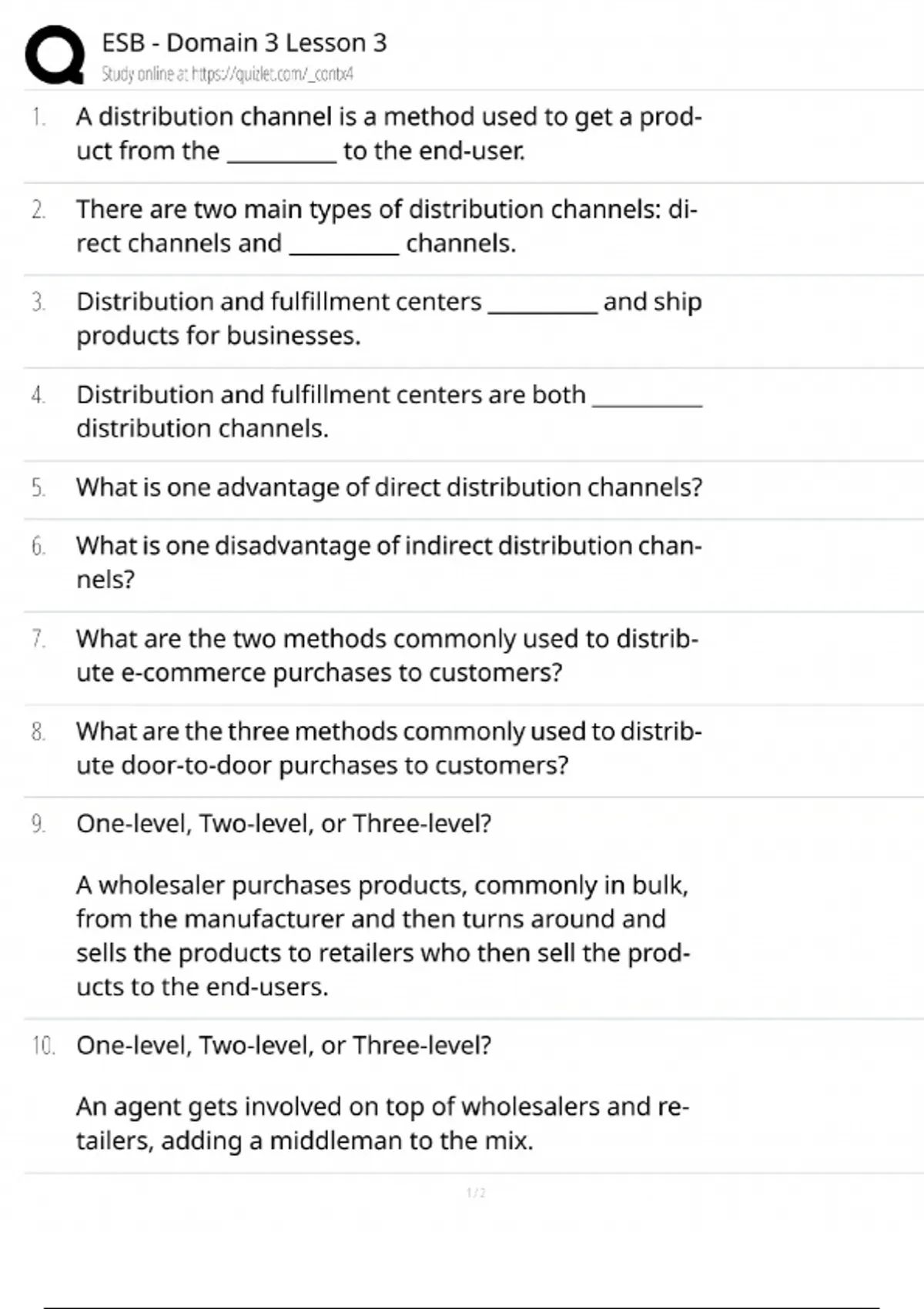Click the door-to-door purchases question text
924x1309 pixels.
[389, 748]
